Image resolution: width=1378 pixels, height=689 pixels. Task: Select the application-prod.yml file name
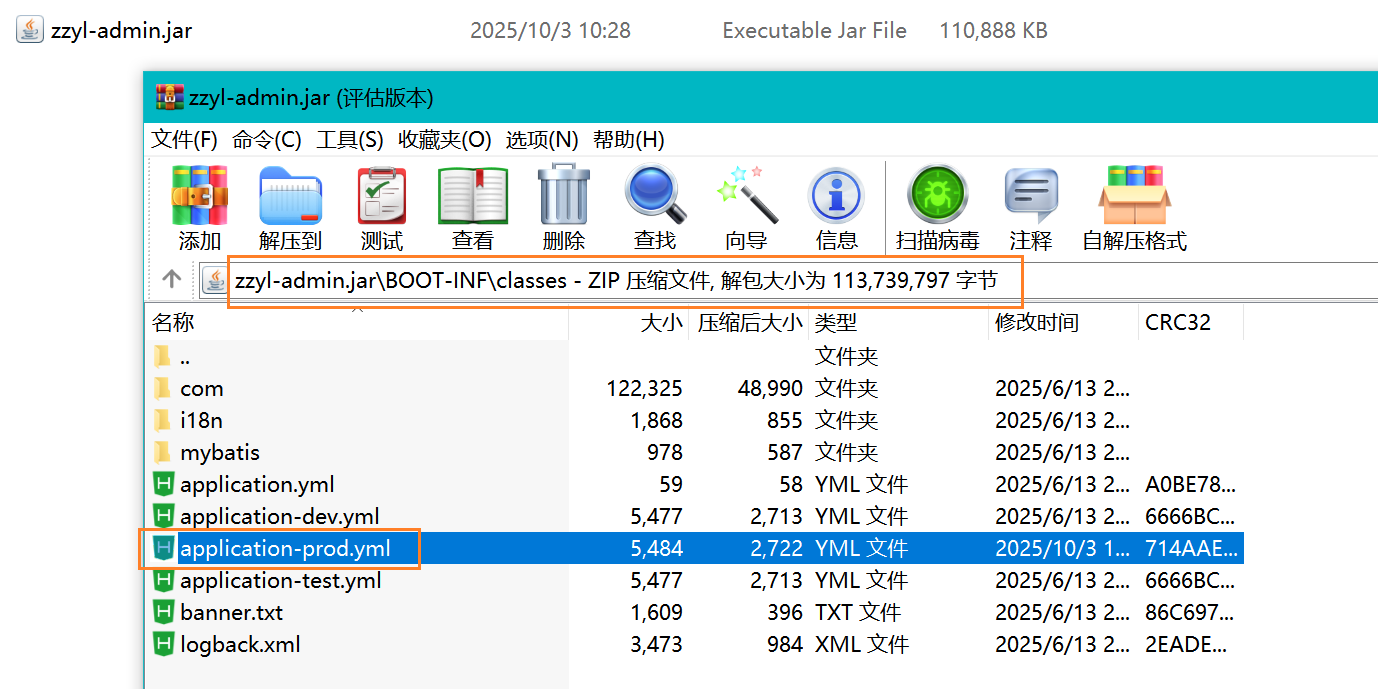click(285, 548)
